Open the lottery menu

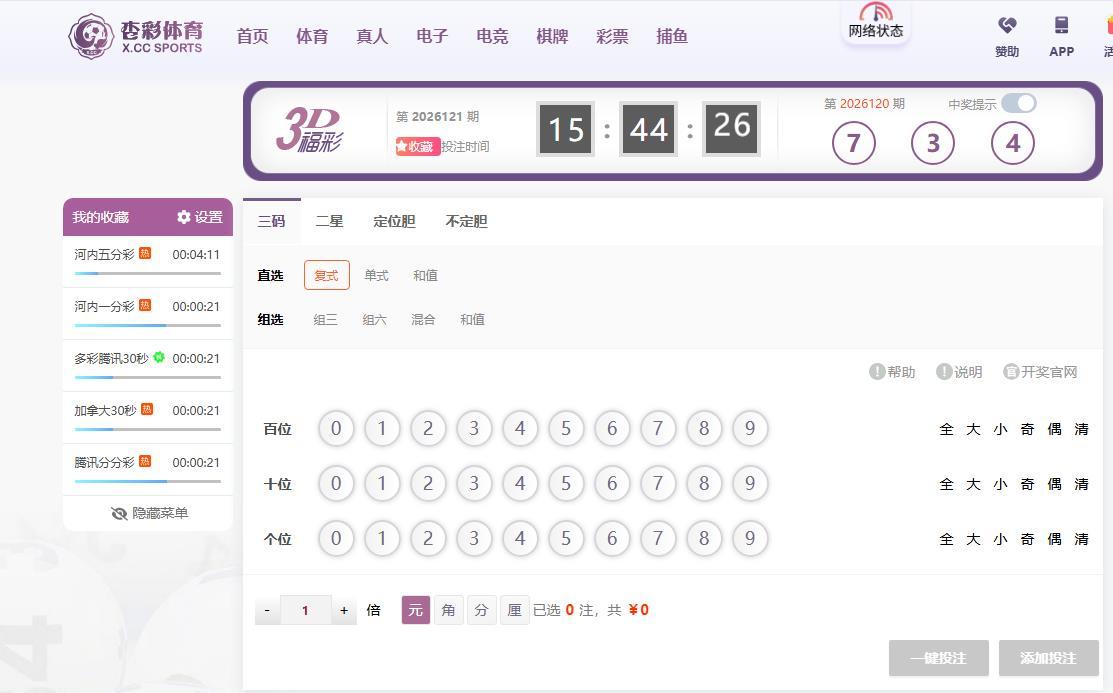(x=613, y=36)
